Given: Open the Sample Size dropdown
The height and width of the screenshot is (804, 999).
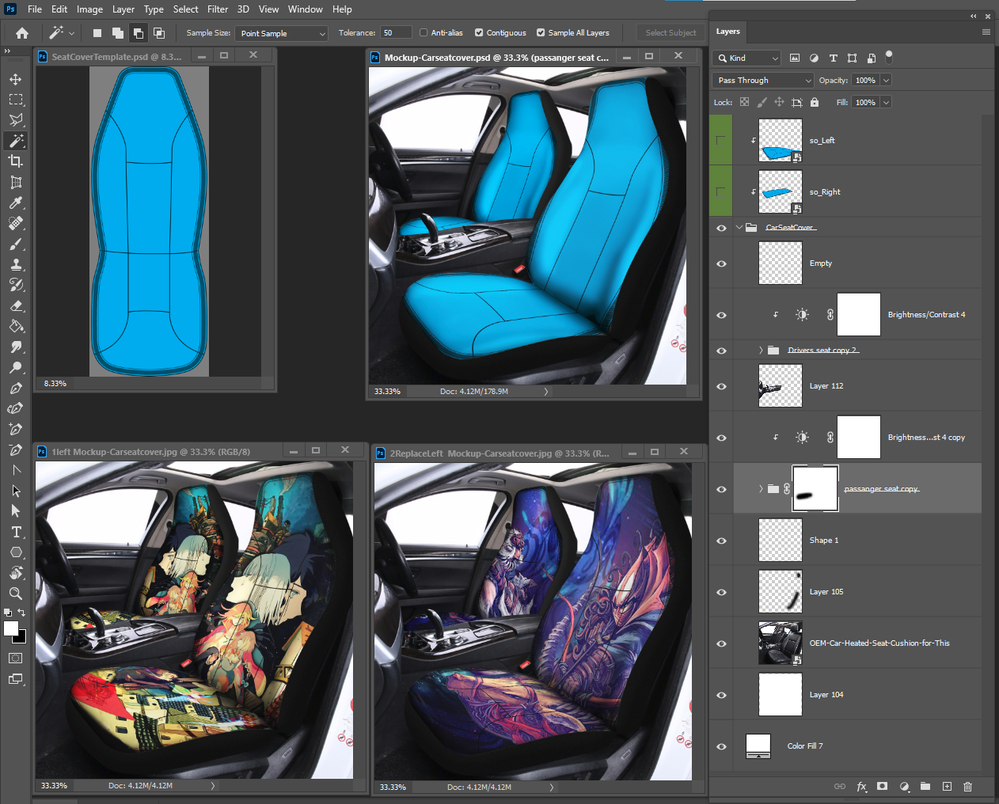Looking at the screenshot, I should 281,33.
